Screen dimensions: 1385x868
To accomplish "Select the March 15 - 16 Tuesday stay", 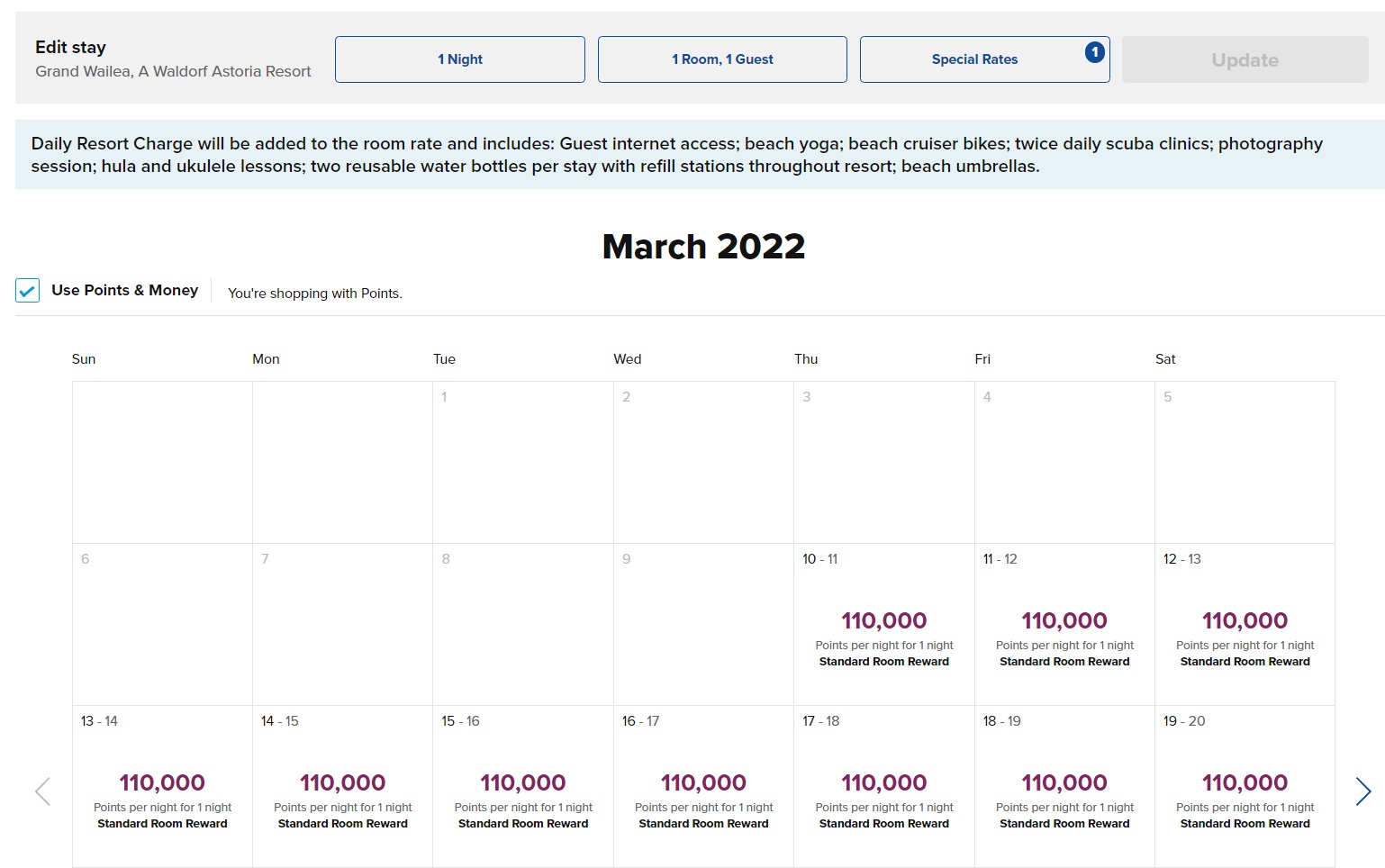I will [x=522, y=787].
